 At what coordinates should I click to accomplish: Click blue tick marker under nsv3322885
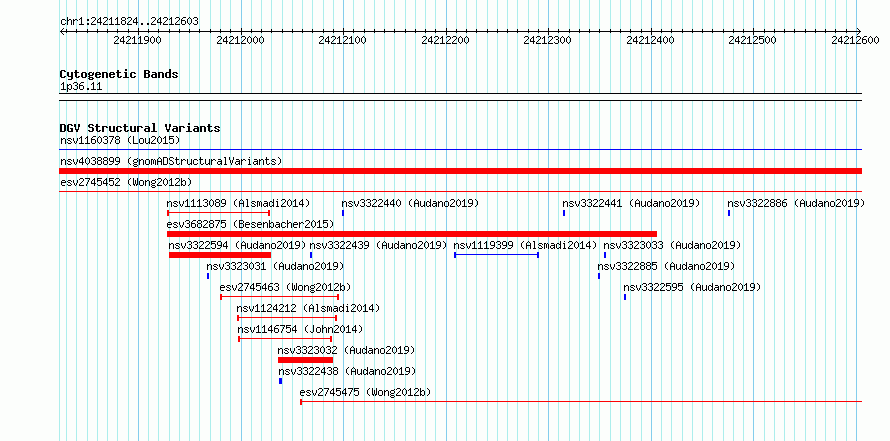click(599, 276)
